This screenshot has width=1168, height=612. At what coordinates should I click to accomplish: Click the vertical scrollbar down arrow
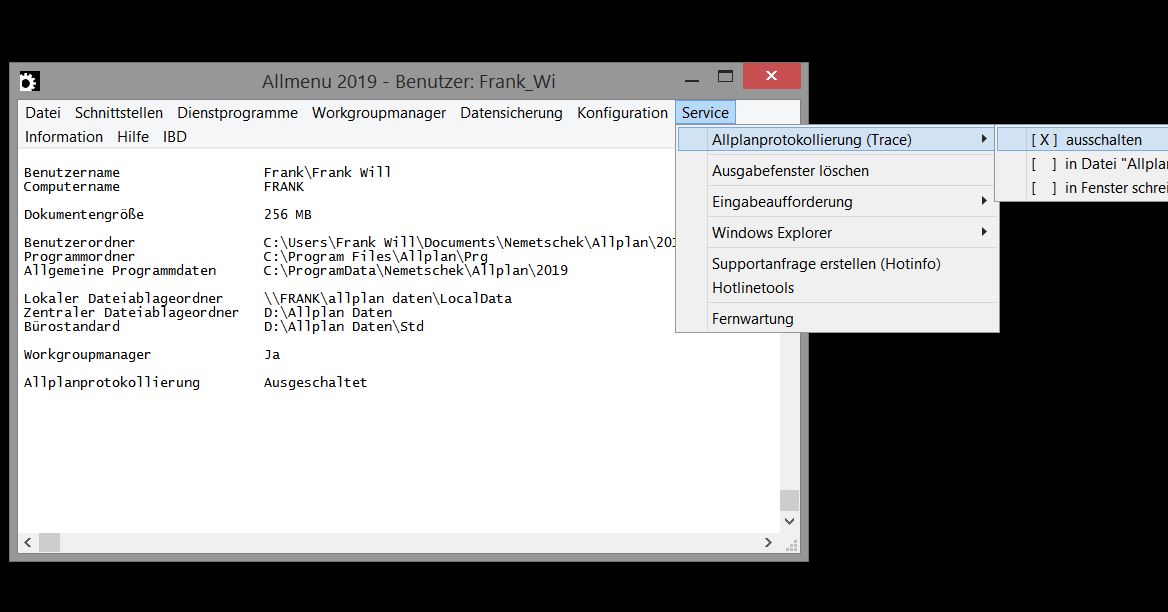point(789,521)
